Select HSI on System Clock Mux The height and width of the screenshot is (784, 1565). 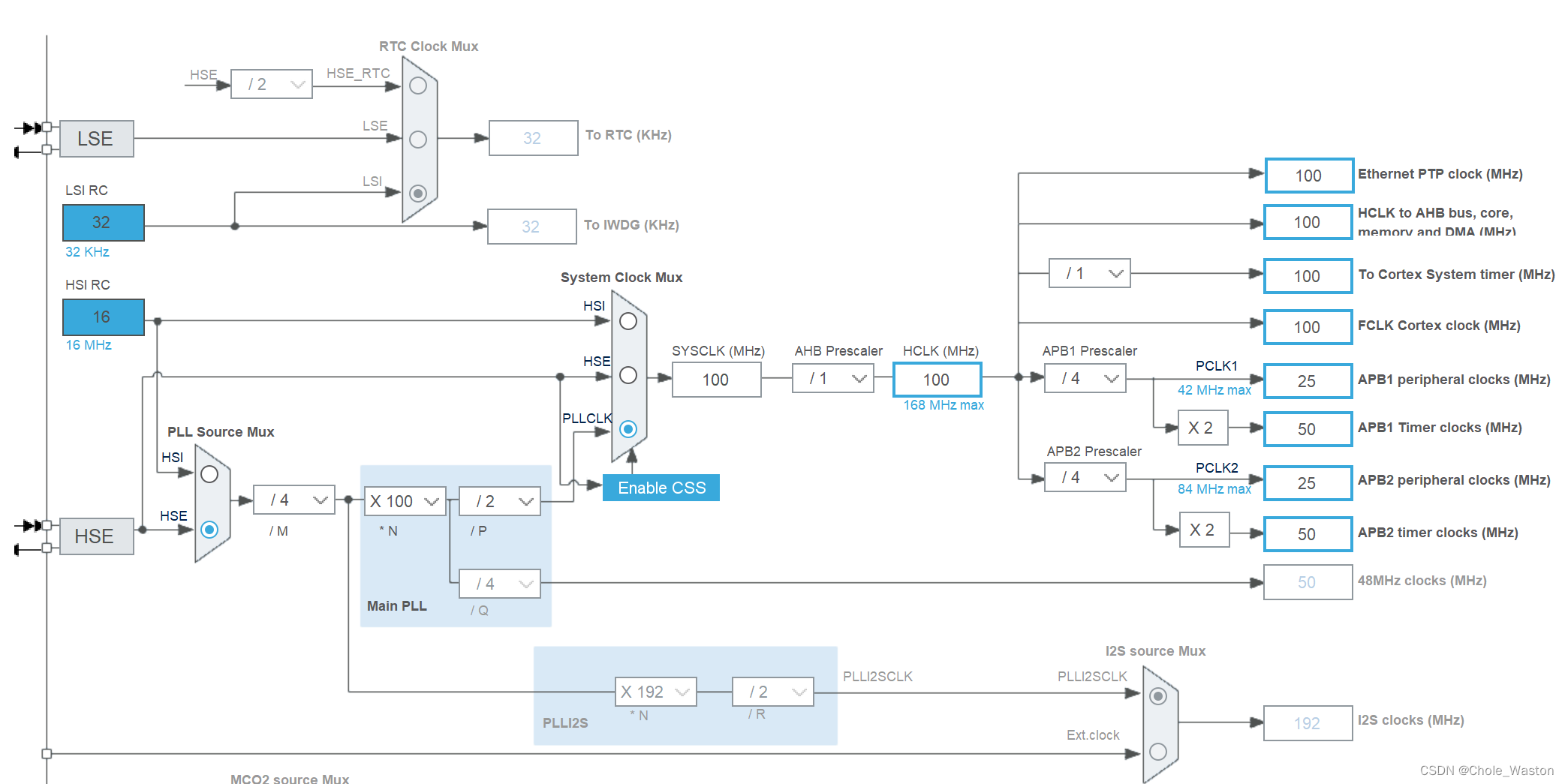click(x=628, y=321)
